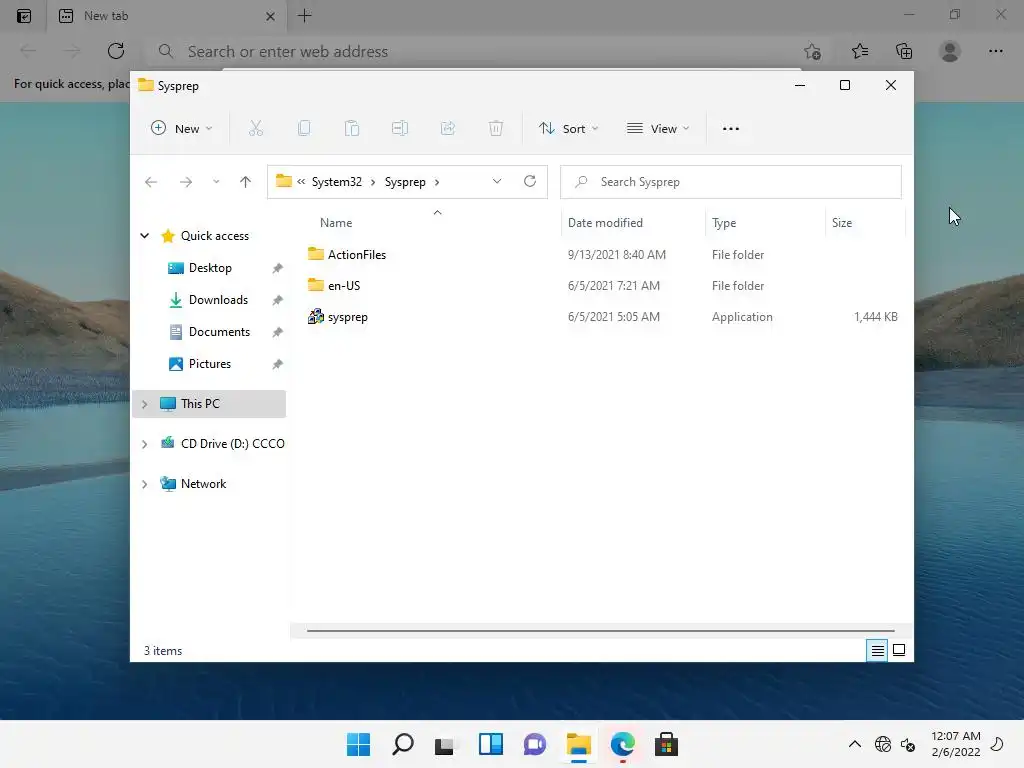1024x768 pixels.
Task: Switch to the large thumbnails view icon
Action: tap(899, 650)
